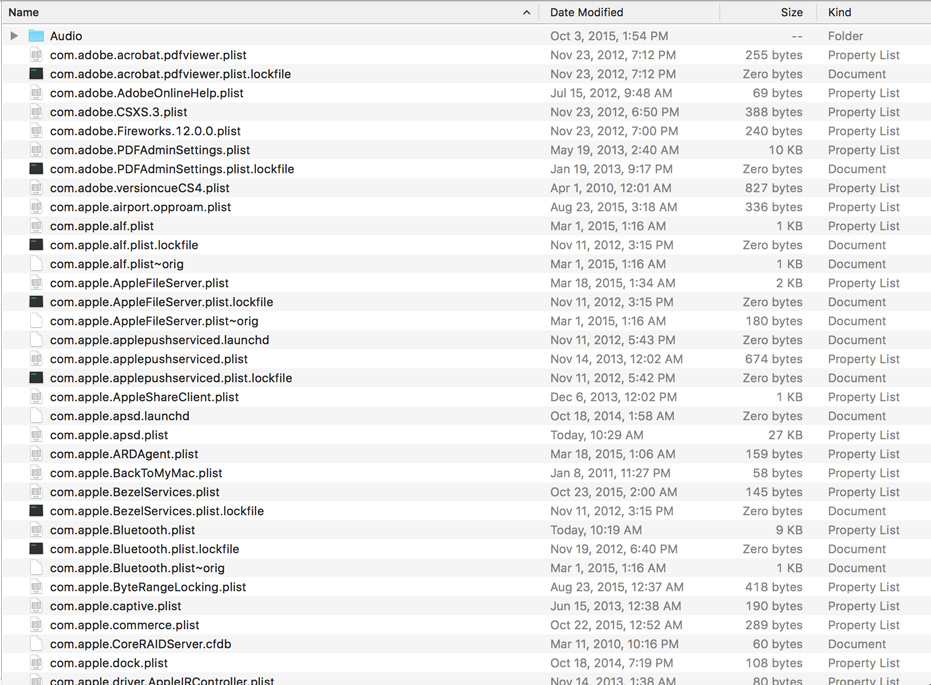The height and width of the screenshot is (685, 931).
Task: Select the file name com.apple.dock.plist
Action: 109,663
